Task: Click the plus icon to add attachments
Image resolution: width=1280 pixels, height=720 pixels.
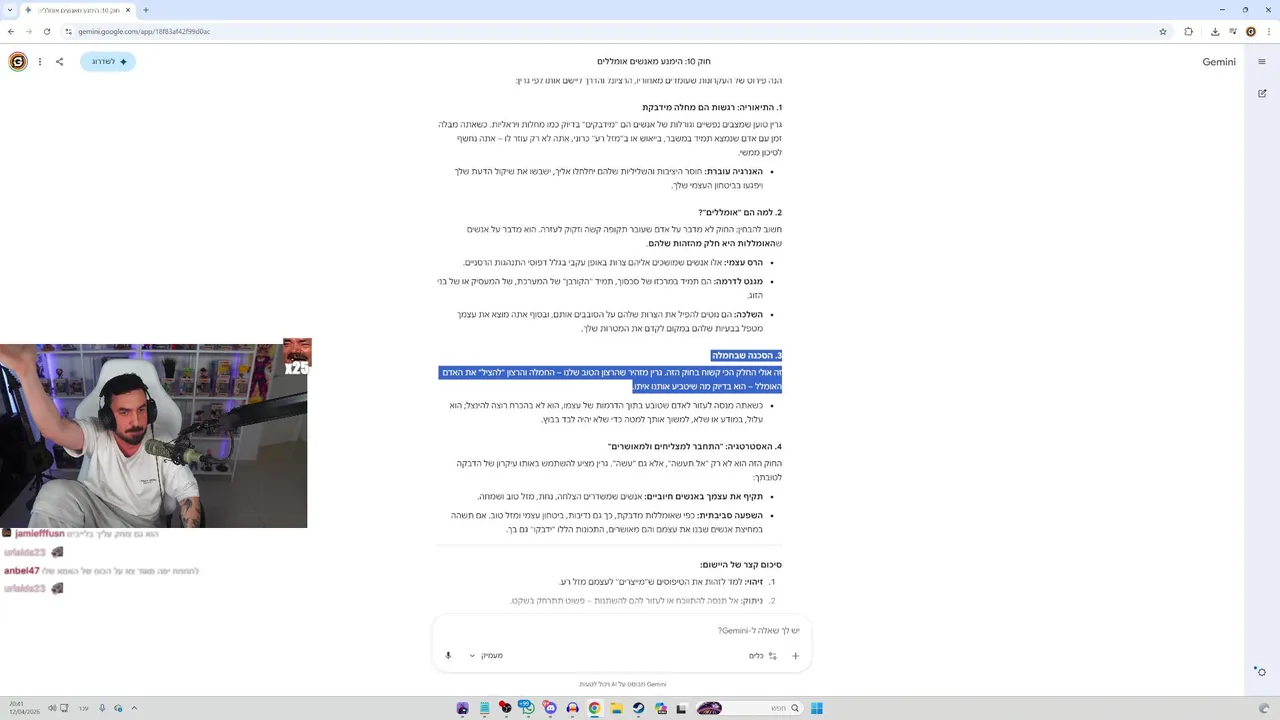Action: point(796,656)
